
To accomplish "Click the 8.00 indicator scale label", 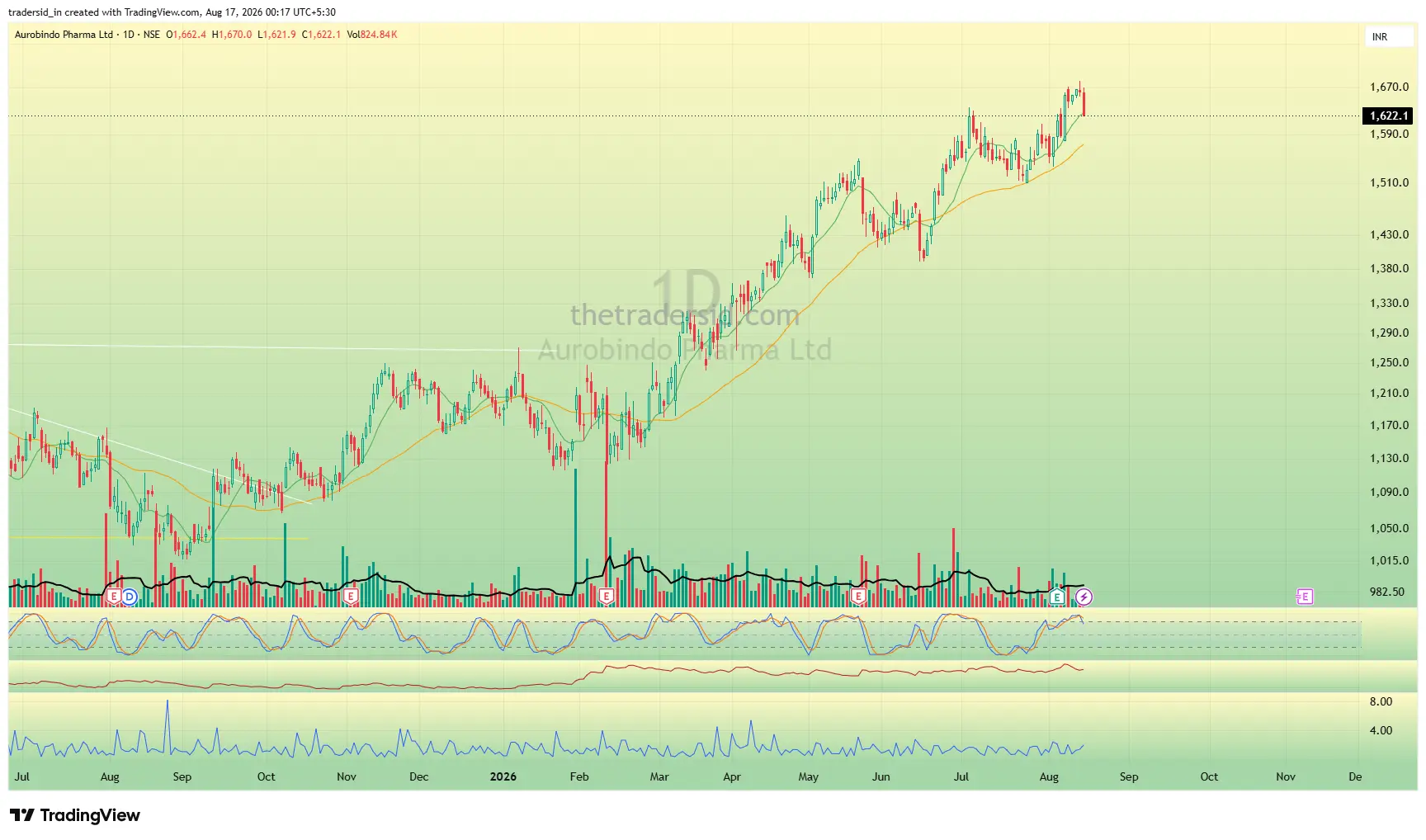I will click(x=1381, y=701).
